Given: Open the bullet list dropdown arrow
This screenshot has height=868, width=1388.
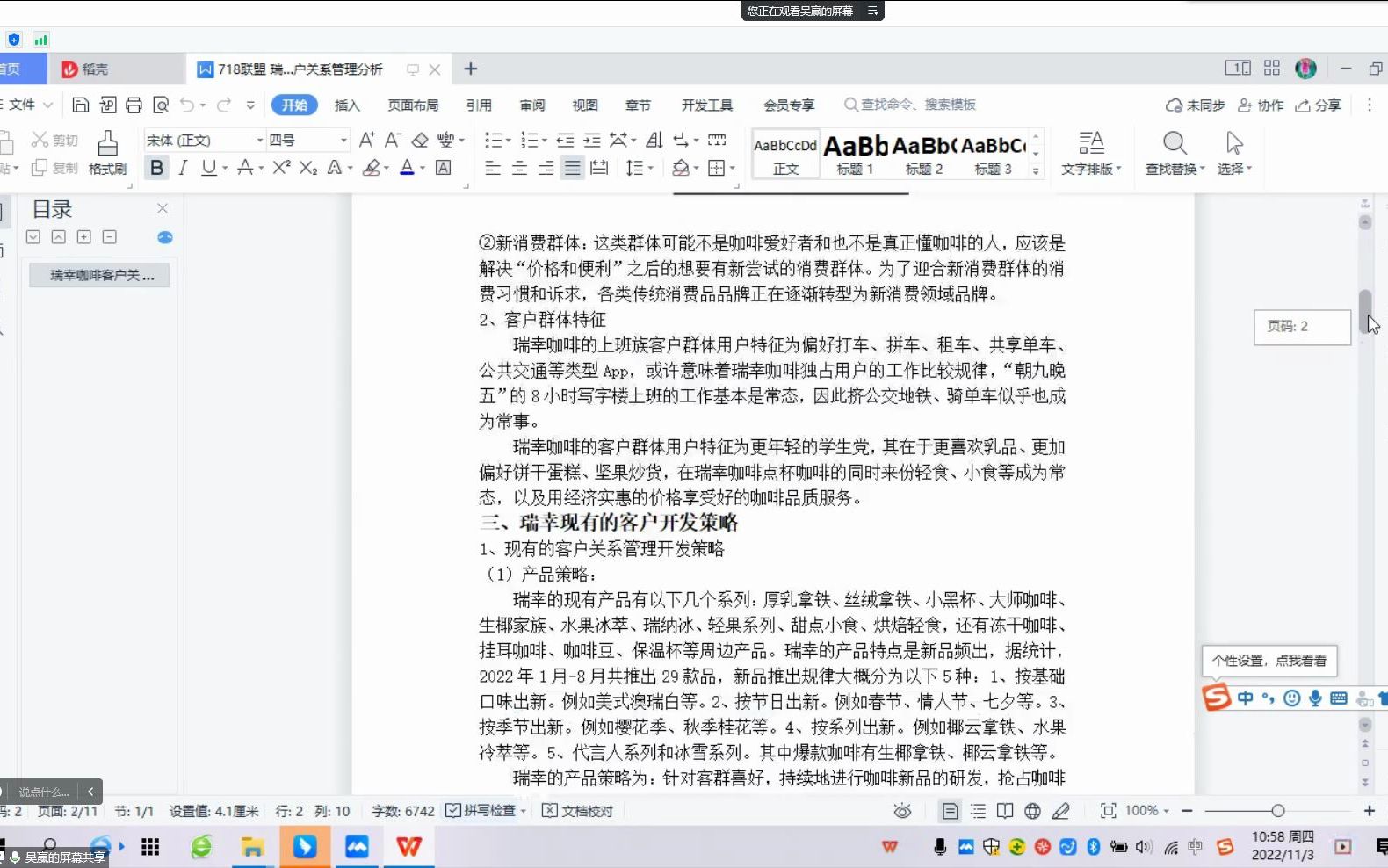Looking at the screenshot, I should click(508, 141).
